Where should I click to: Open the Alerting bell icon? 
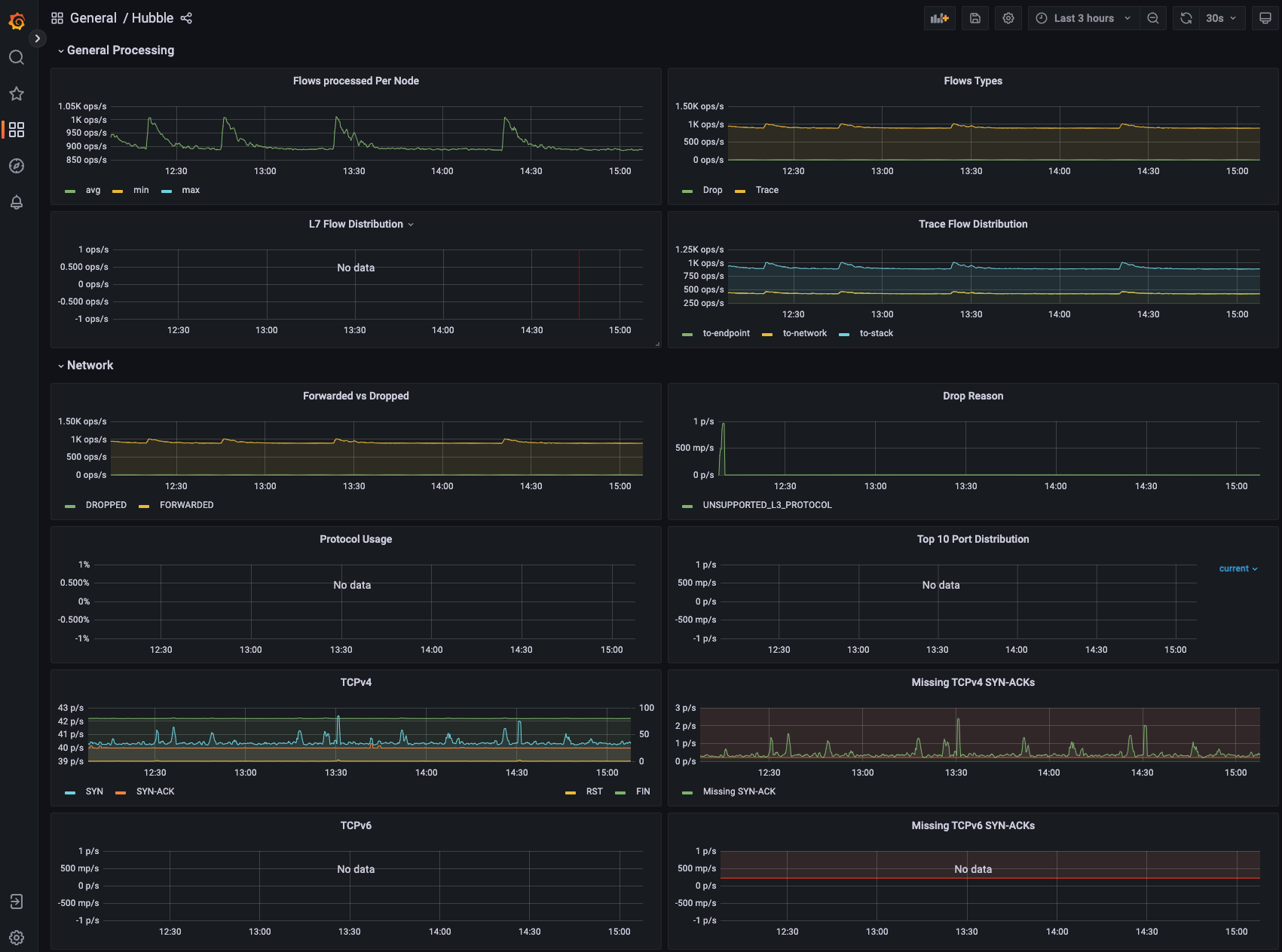[x=17, y=202]
